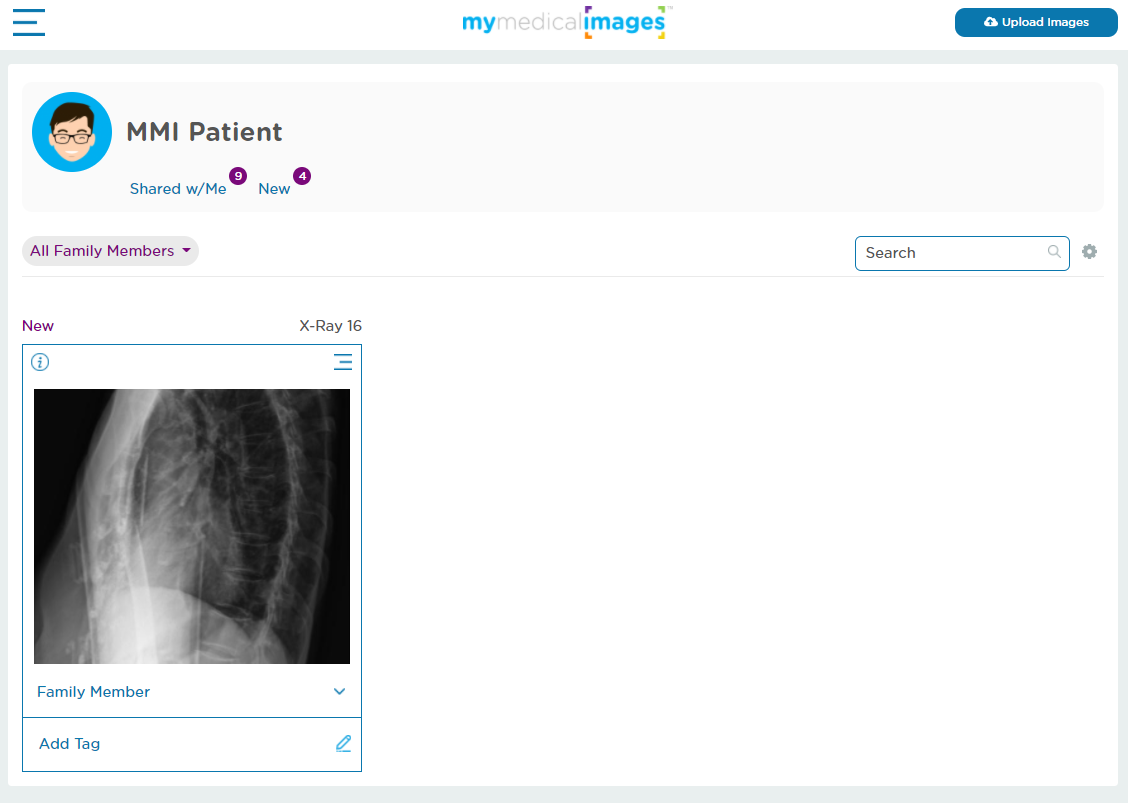Image resolution: width=1128 pixels, height=803 pixels.
Task: Show study info via the info icon
Action: pos(40,362)
